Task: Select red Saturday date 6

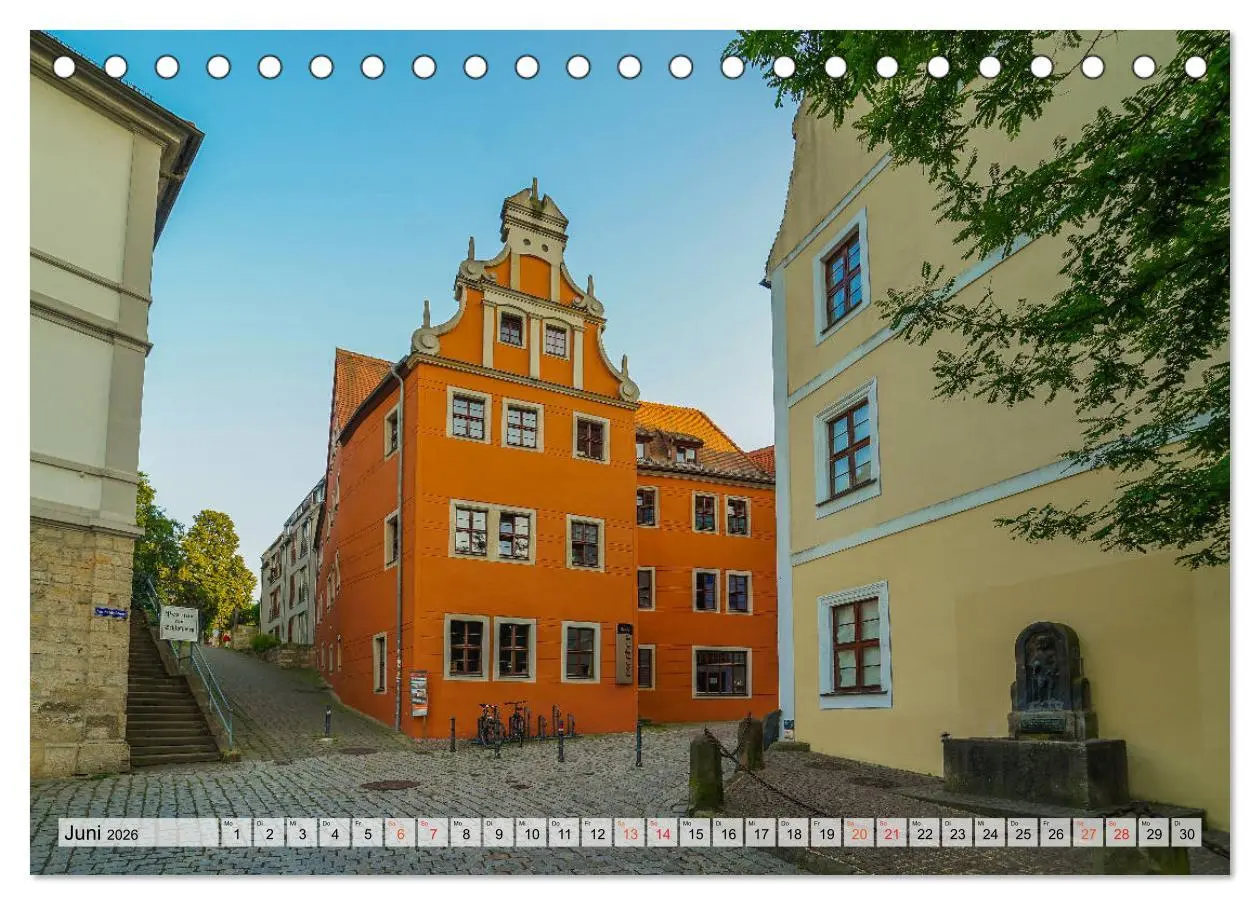Action: tap(400, 833)
